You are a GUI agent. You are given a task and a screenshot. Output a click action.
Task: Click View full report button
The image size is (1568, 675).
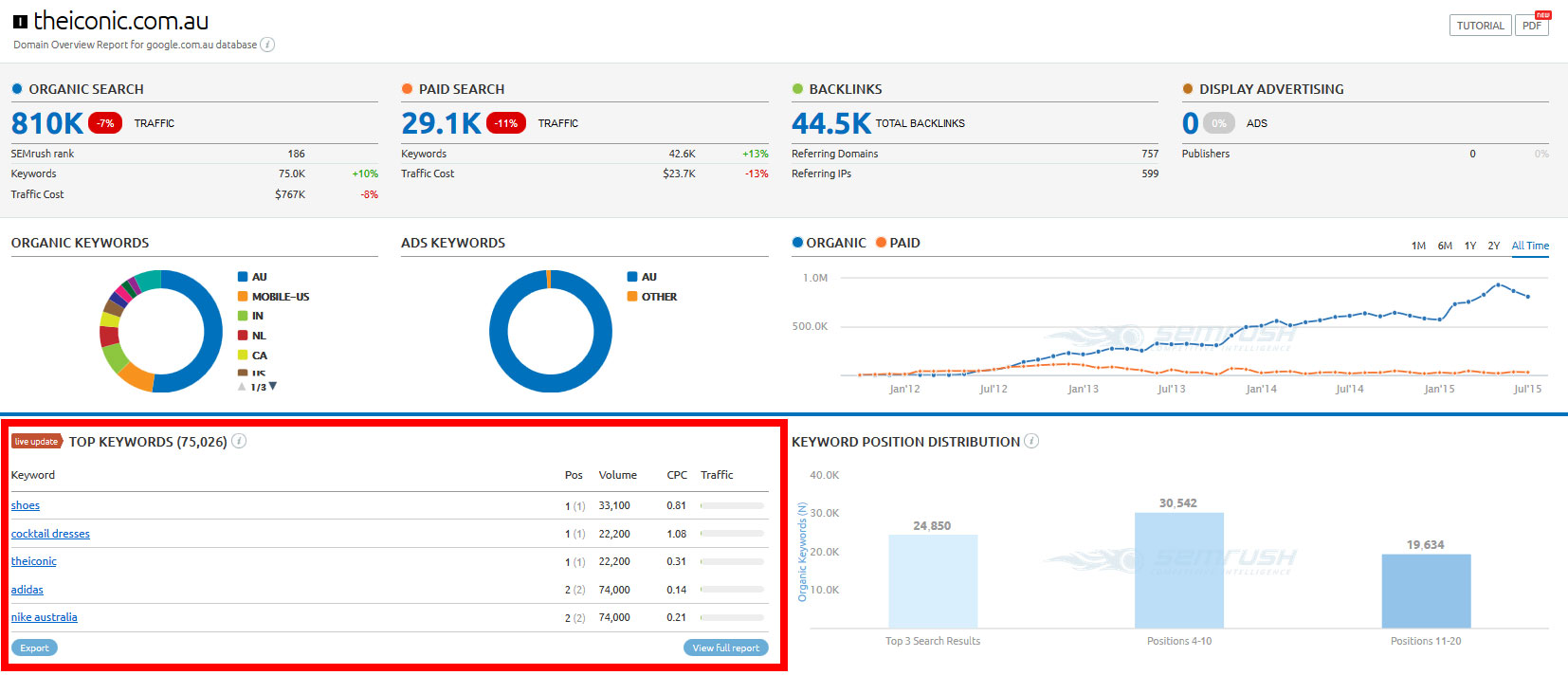click(x=725, y=648)
